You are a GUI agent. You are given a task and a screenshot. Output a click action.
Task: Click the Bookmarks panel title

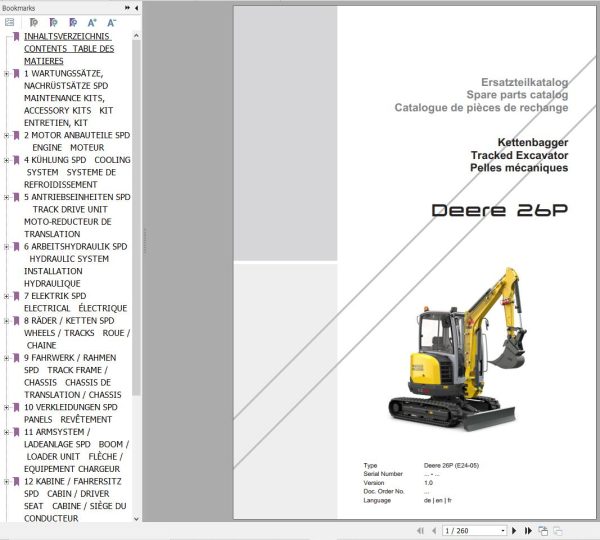pyautogui.click(x=18, y=8)
